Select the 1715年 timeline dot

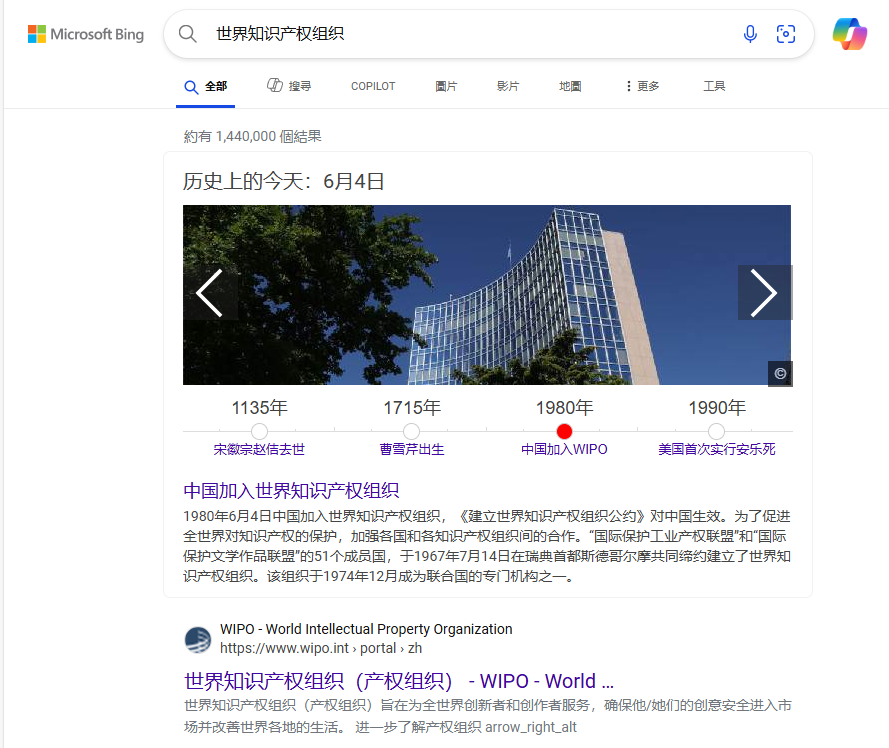click(412, 432)
